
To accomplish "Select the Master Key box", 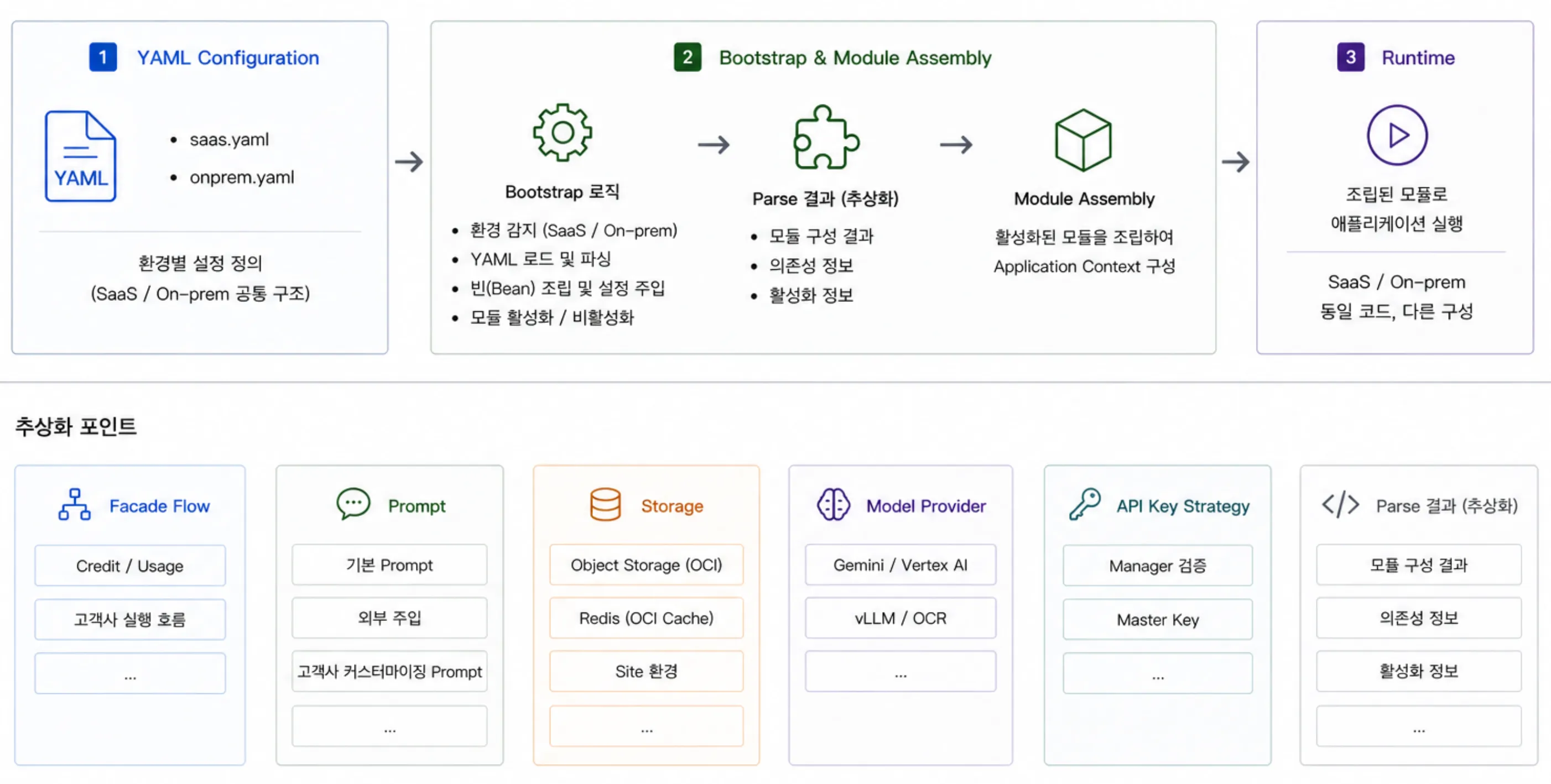I will tap(1158, 619).
